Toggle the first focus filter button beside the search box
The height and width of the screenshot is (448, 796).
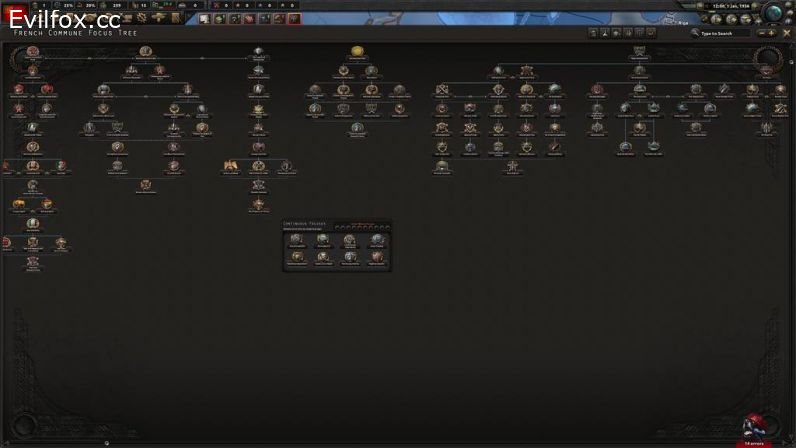(593, 33)
